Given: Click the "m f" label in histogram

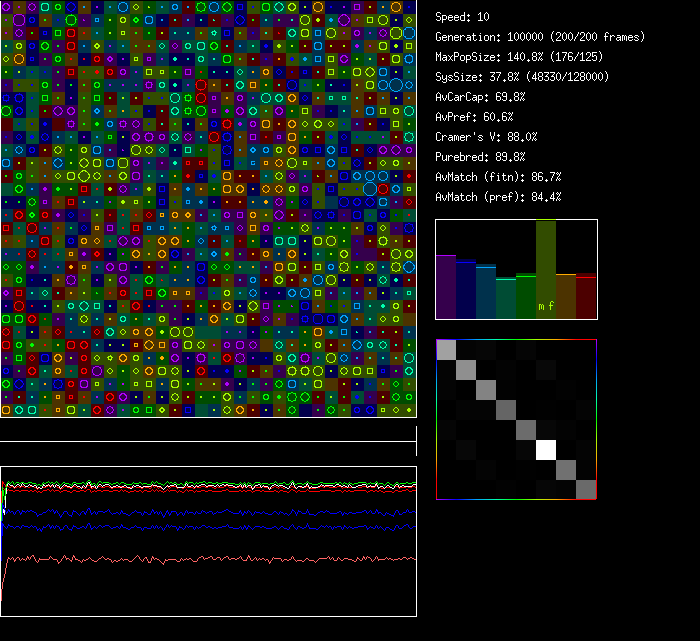Looking at the screenshot, I should [546, 306].
